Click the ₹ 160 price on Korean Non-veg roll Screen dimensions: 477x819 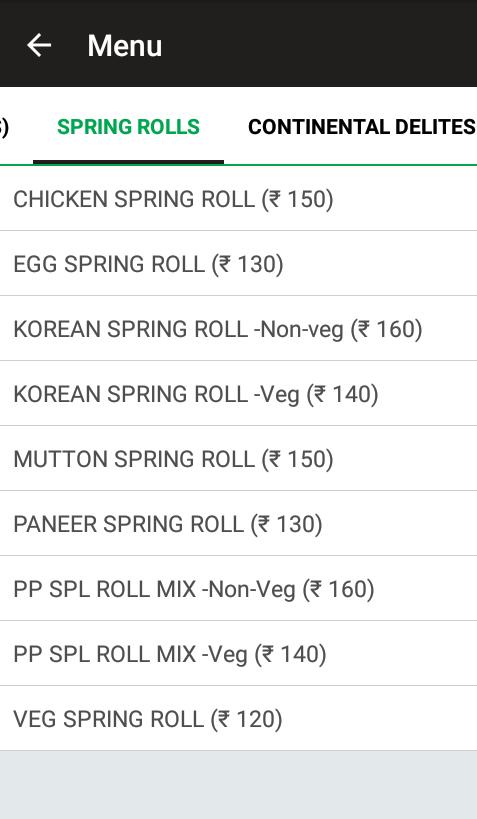click(389, 329)
